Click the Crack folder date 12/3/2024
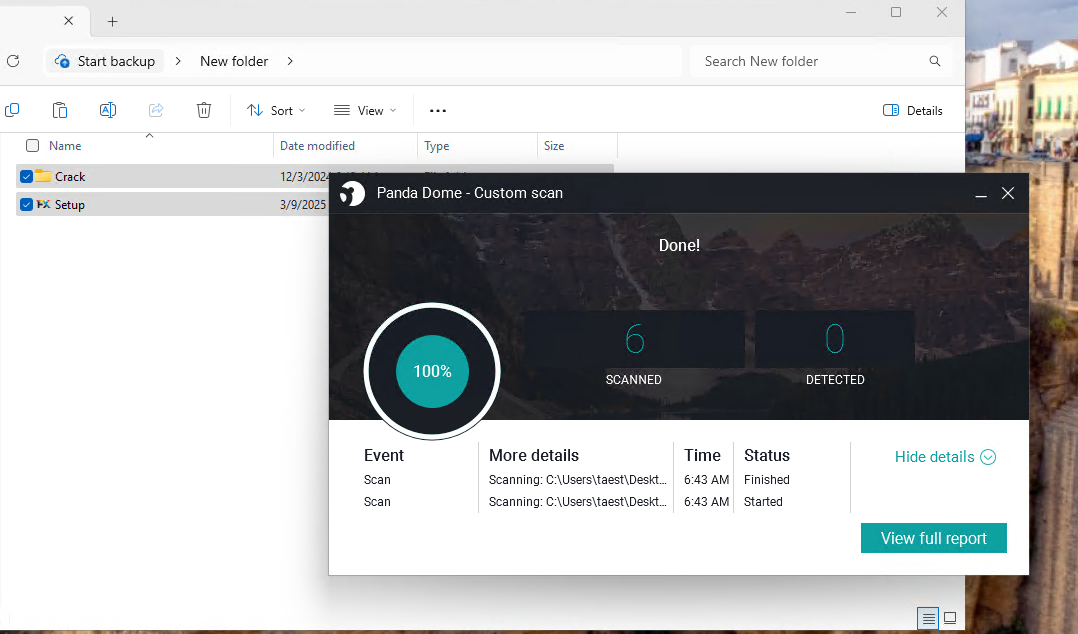 click(x=304, y=177)
